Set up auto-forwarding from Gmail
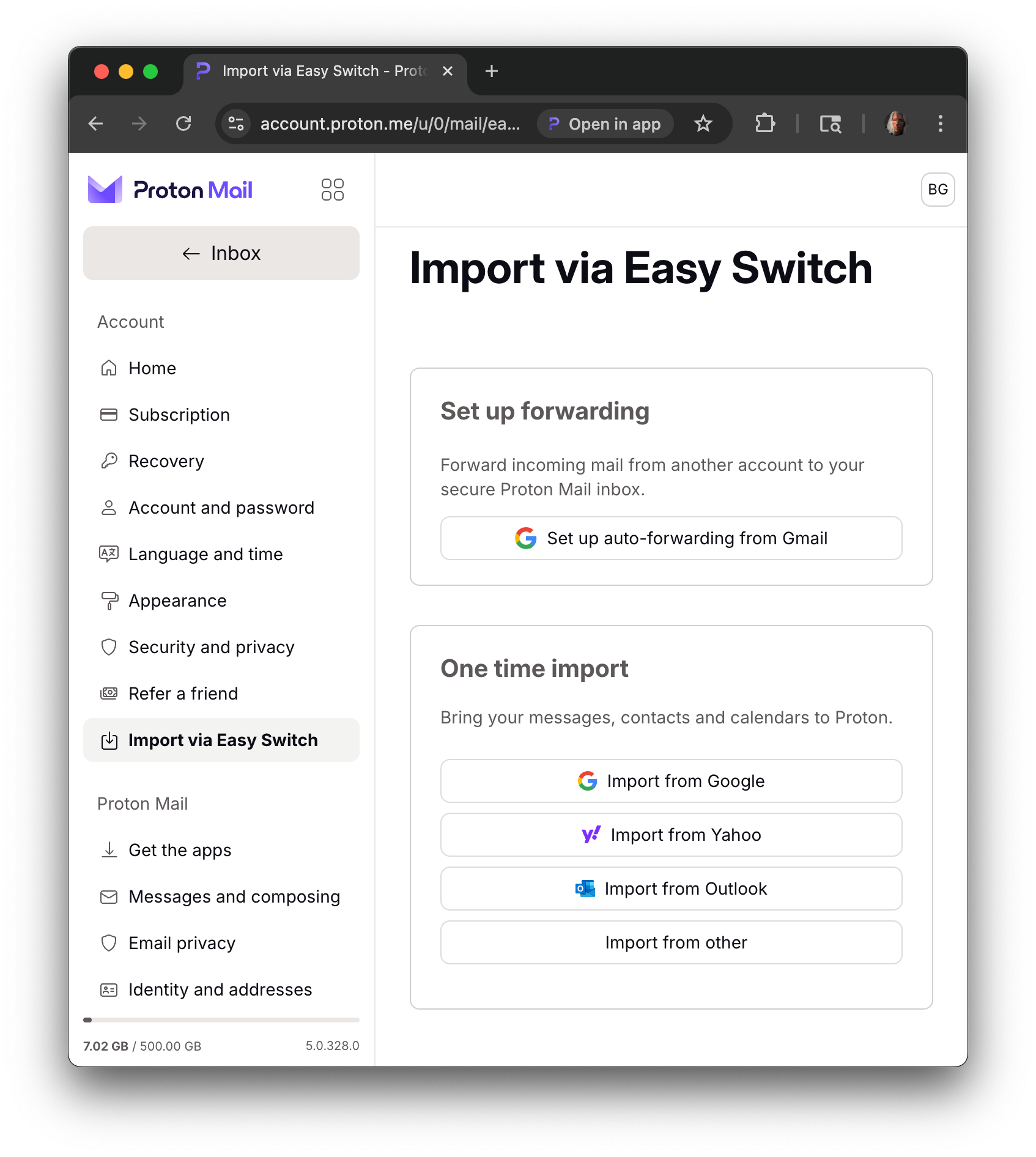 [671, 538]
